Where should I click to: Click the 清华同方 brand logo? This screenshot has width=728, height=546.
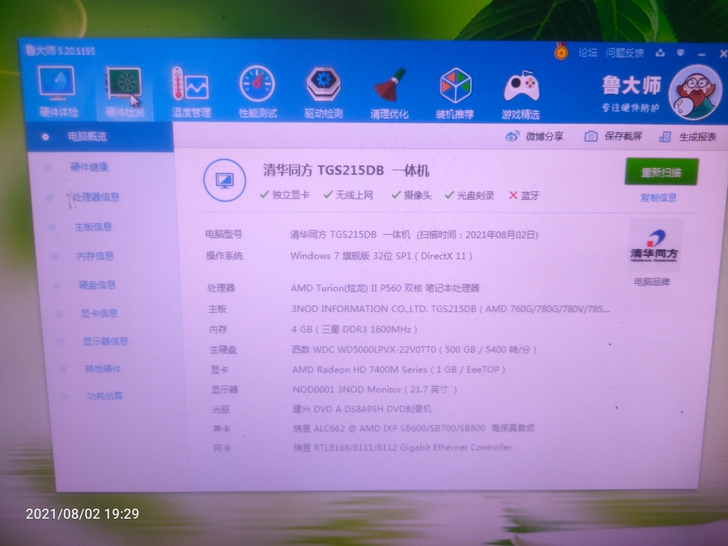[x=654, y=246]
